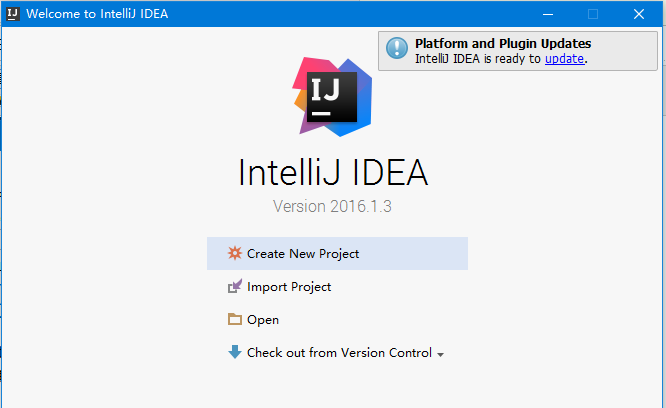This screenshot has height=408, width=666.
Task: Click the large IntelliJ IDEA logo
Action: [x=332, y=97]
